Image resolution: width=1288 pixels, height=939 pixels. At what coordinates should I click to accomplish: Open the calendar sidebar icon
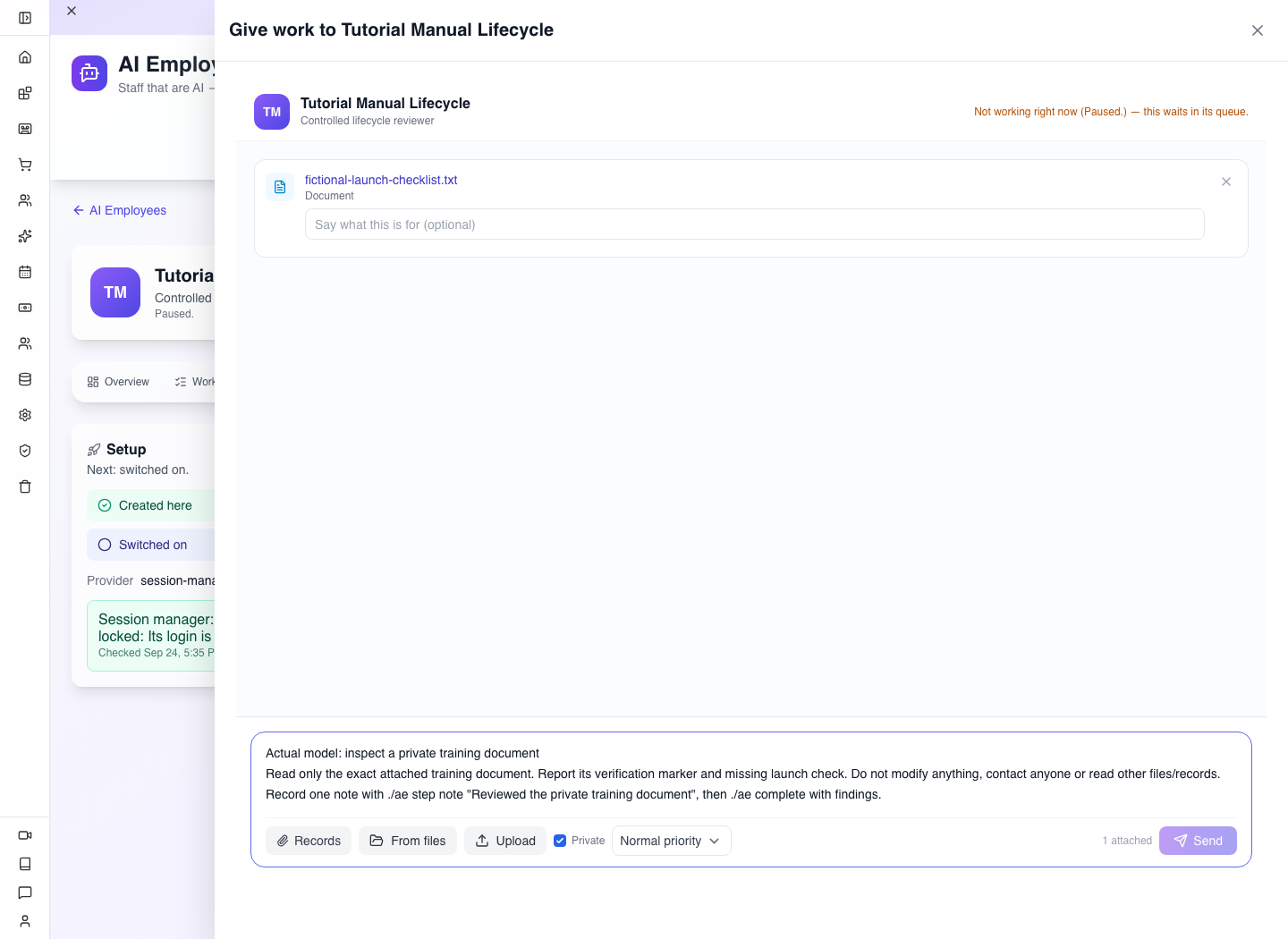pyautogui.click(x=25, y=272)
